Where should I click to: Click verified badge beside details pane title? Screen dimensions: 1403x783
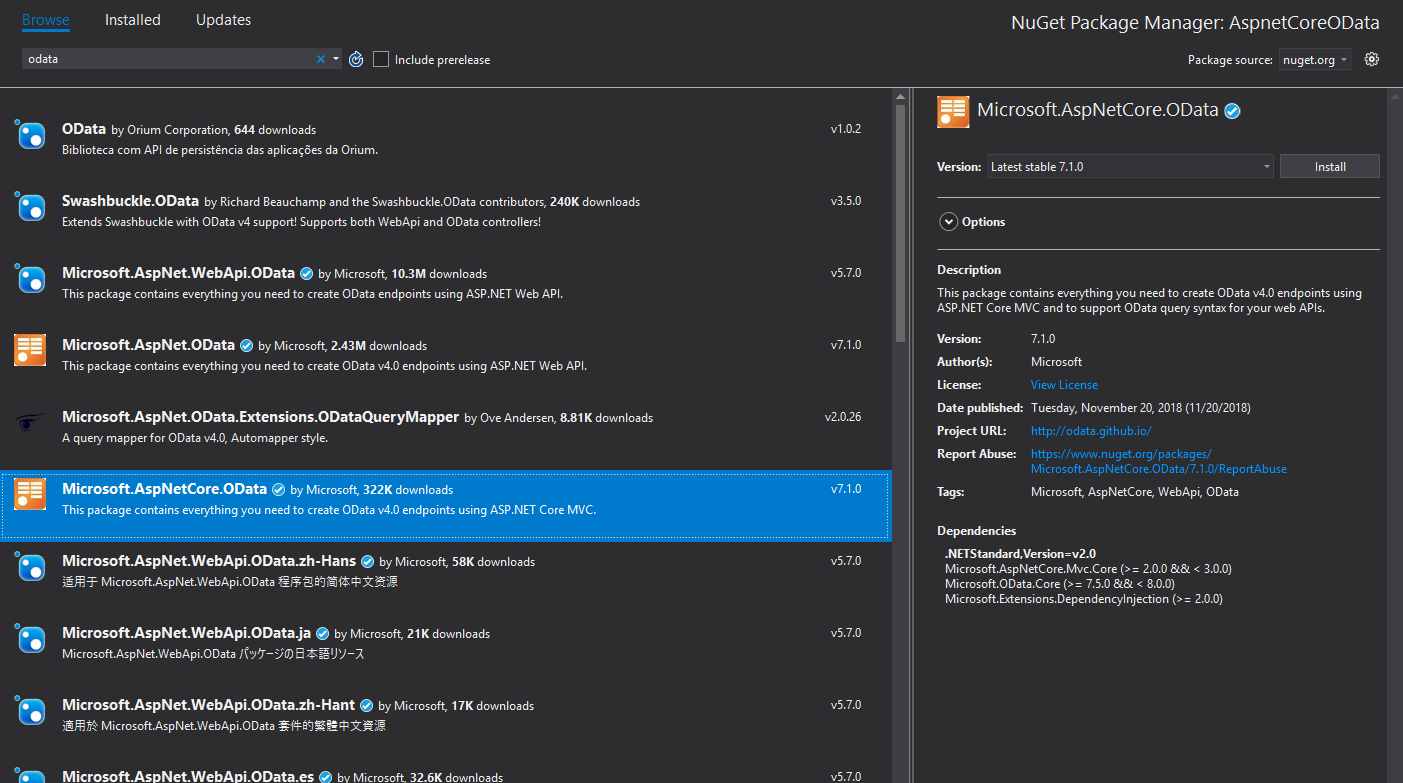(1233, 112)
